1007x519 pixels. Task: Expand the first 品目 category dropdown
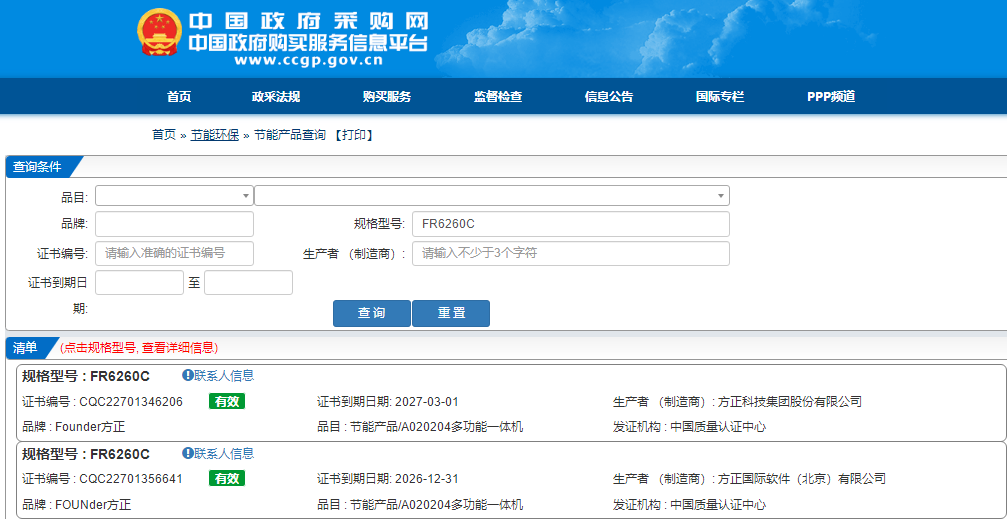(174, 195)
